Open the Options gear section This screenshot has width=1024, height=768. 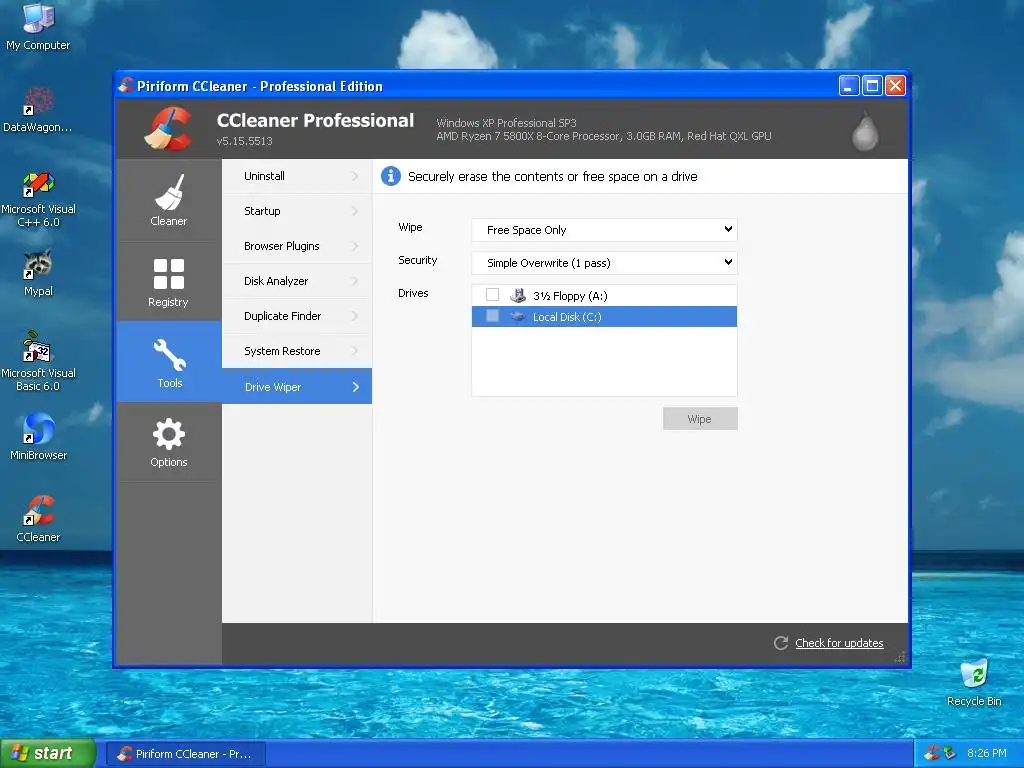coord(168,442)
